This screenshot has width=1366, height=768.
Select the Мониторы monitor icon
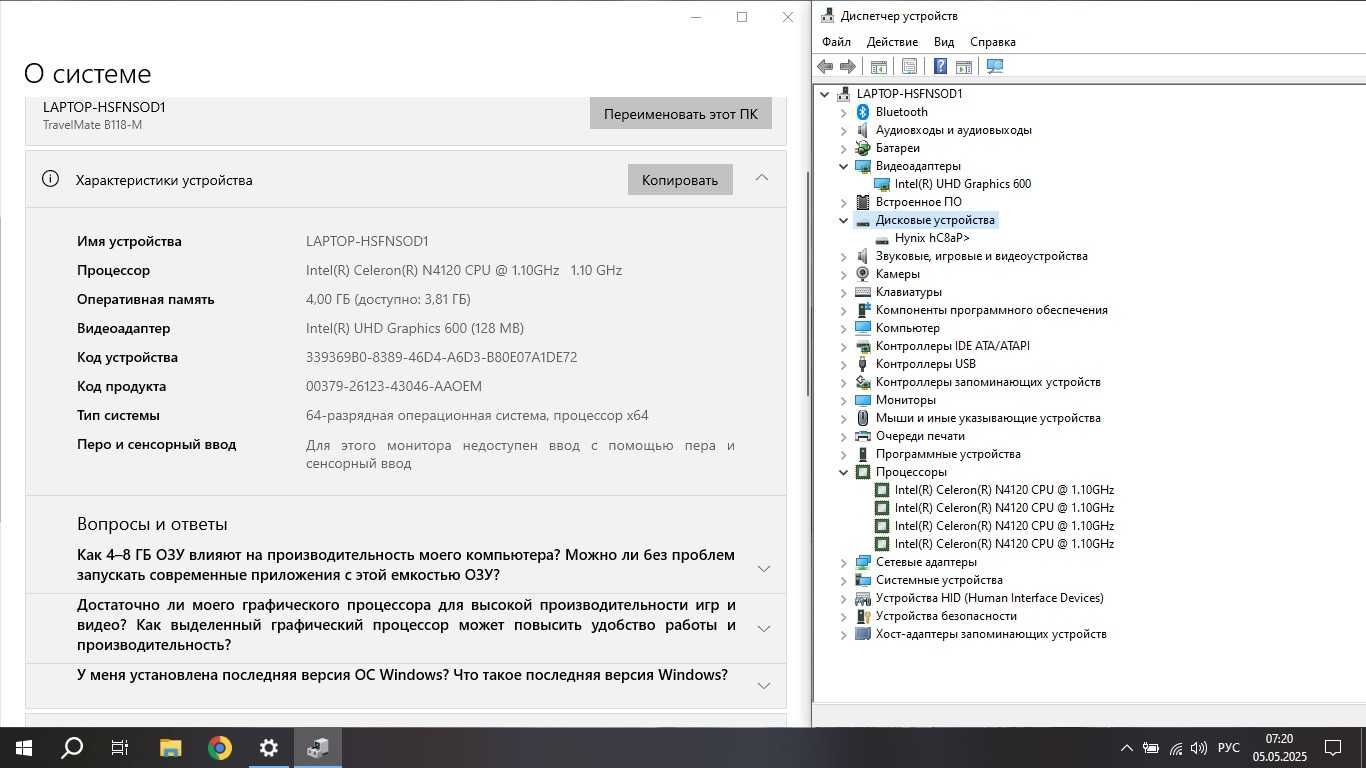pyautogui.click(x=863, y=400)
